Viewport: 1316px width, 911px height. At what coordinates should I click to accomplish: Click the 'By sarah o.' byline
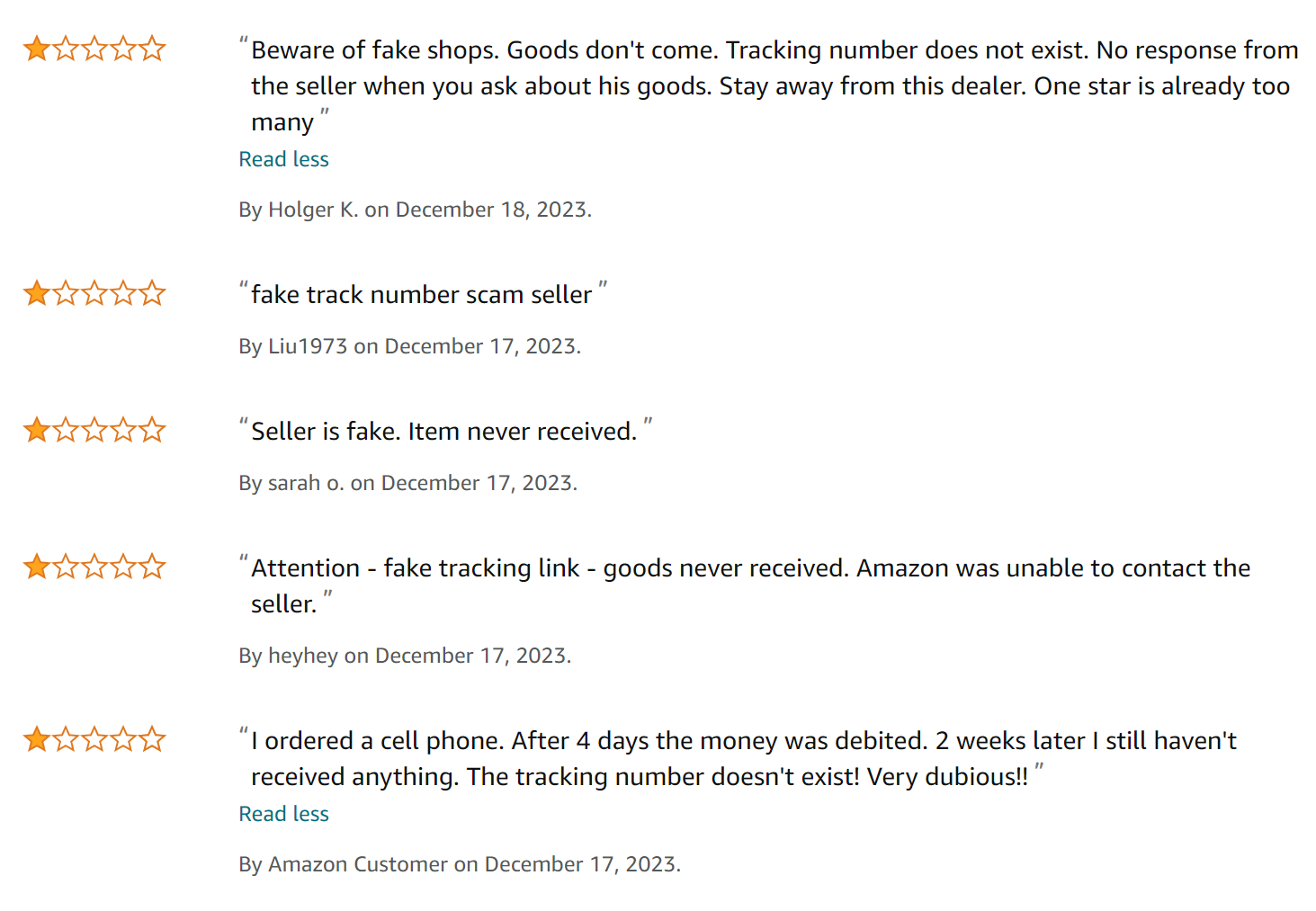click(x=407, y=483)
